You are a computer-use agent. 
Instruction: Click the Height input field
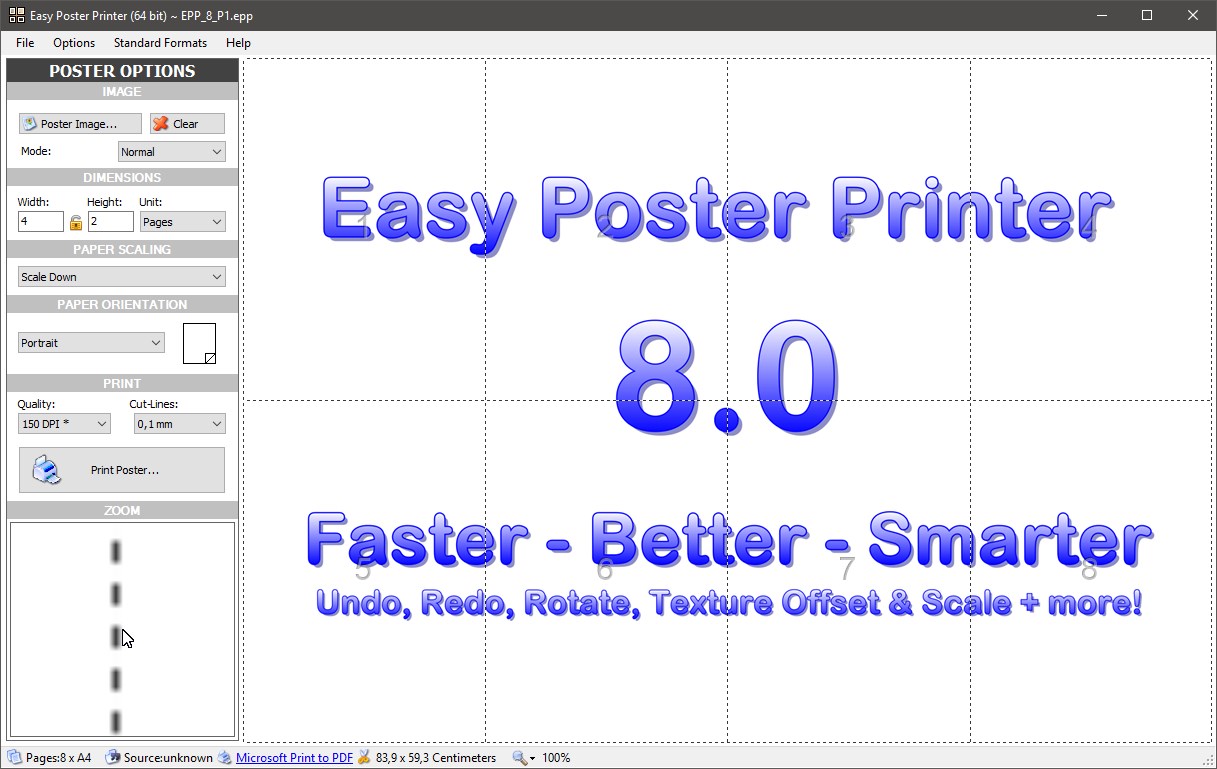pyautogui.click(x=110, y=222)
